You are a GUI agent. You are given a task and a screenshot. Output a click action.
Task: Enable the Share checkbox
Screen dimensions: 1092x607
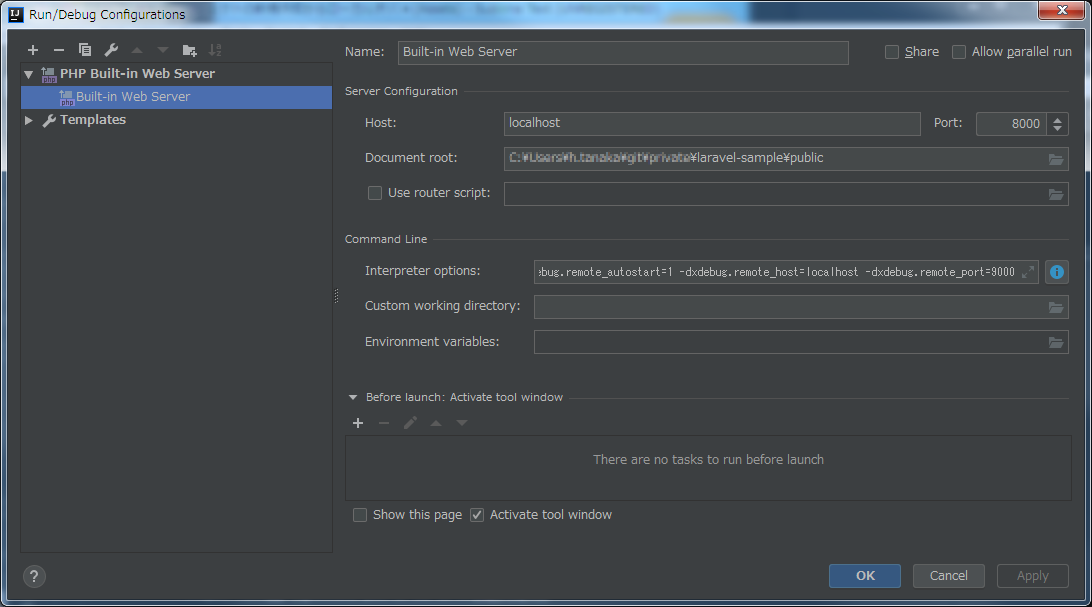click(x=891, y=52)
